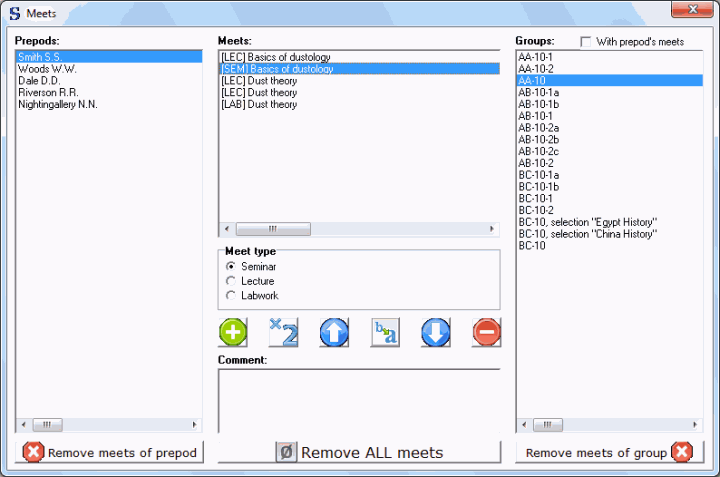Select the Labwork meet type
Image resolution: width=720 pixels, height=477 pixels.
[x=231, y=296]
